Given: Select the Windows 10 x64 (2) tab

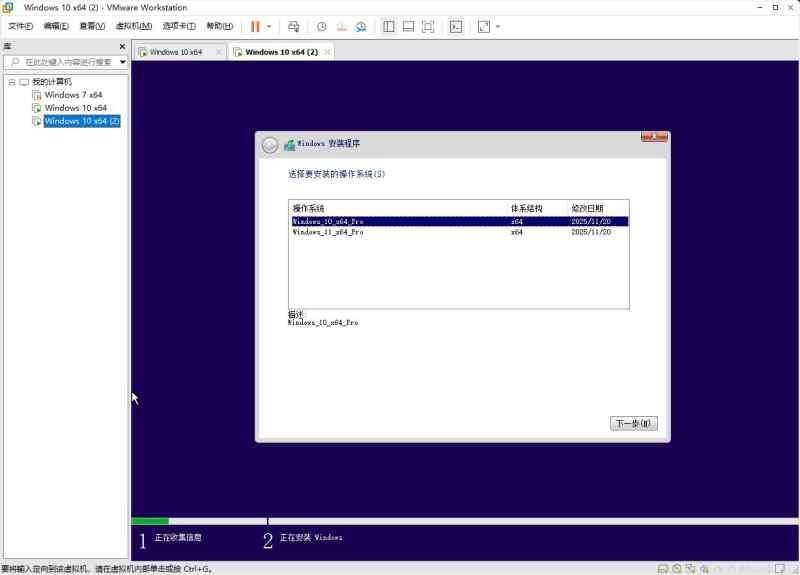Looking at the screenshot, I should pos(281,52).
